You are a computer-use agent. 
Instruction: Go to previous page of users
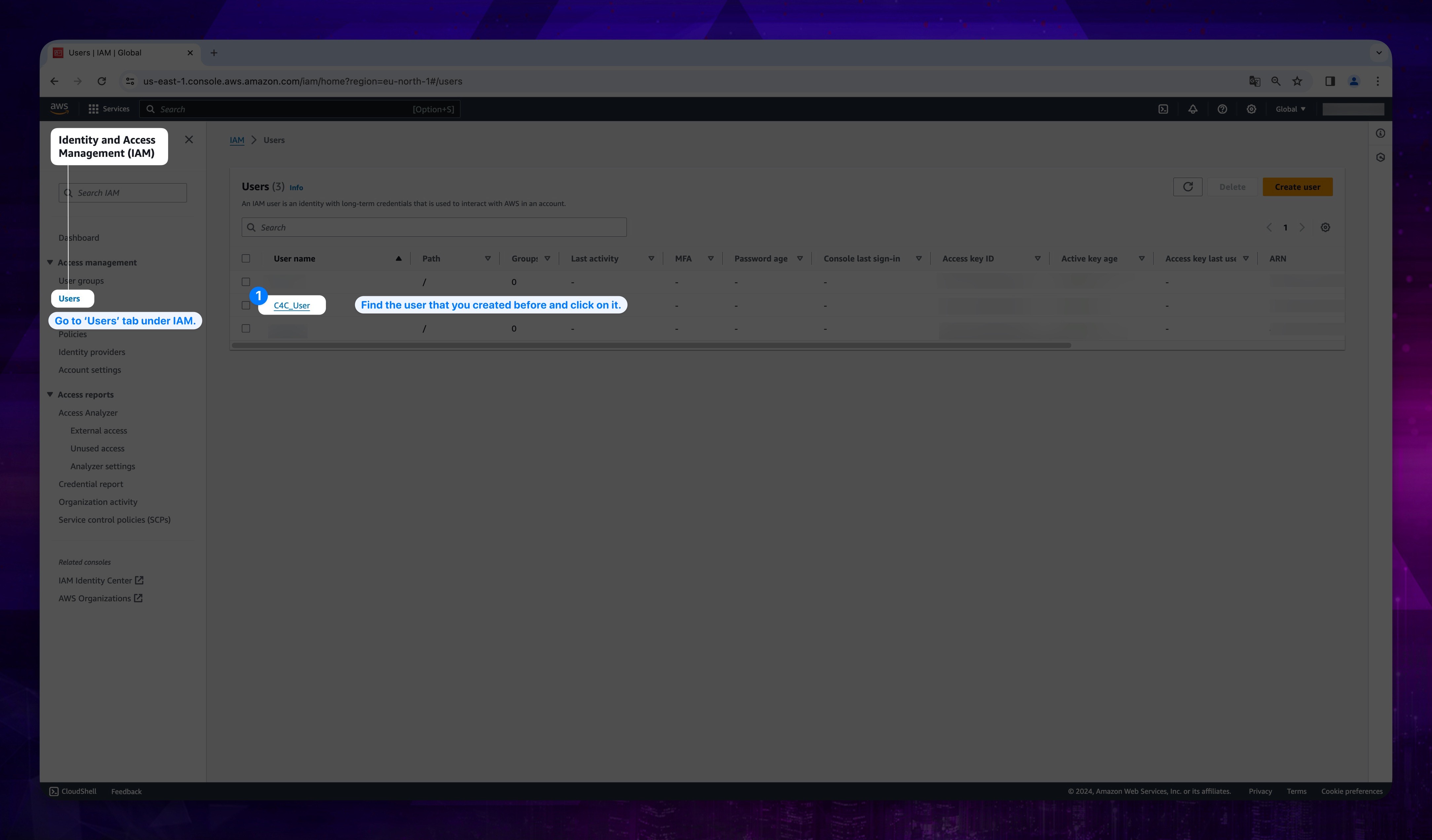click(x=1269, y=227)
